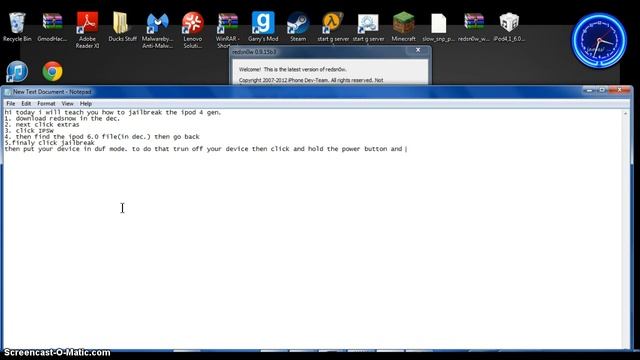
Task: Launch the Minecraft desktop icon
Action: 403,27
